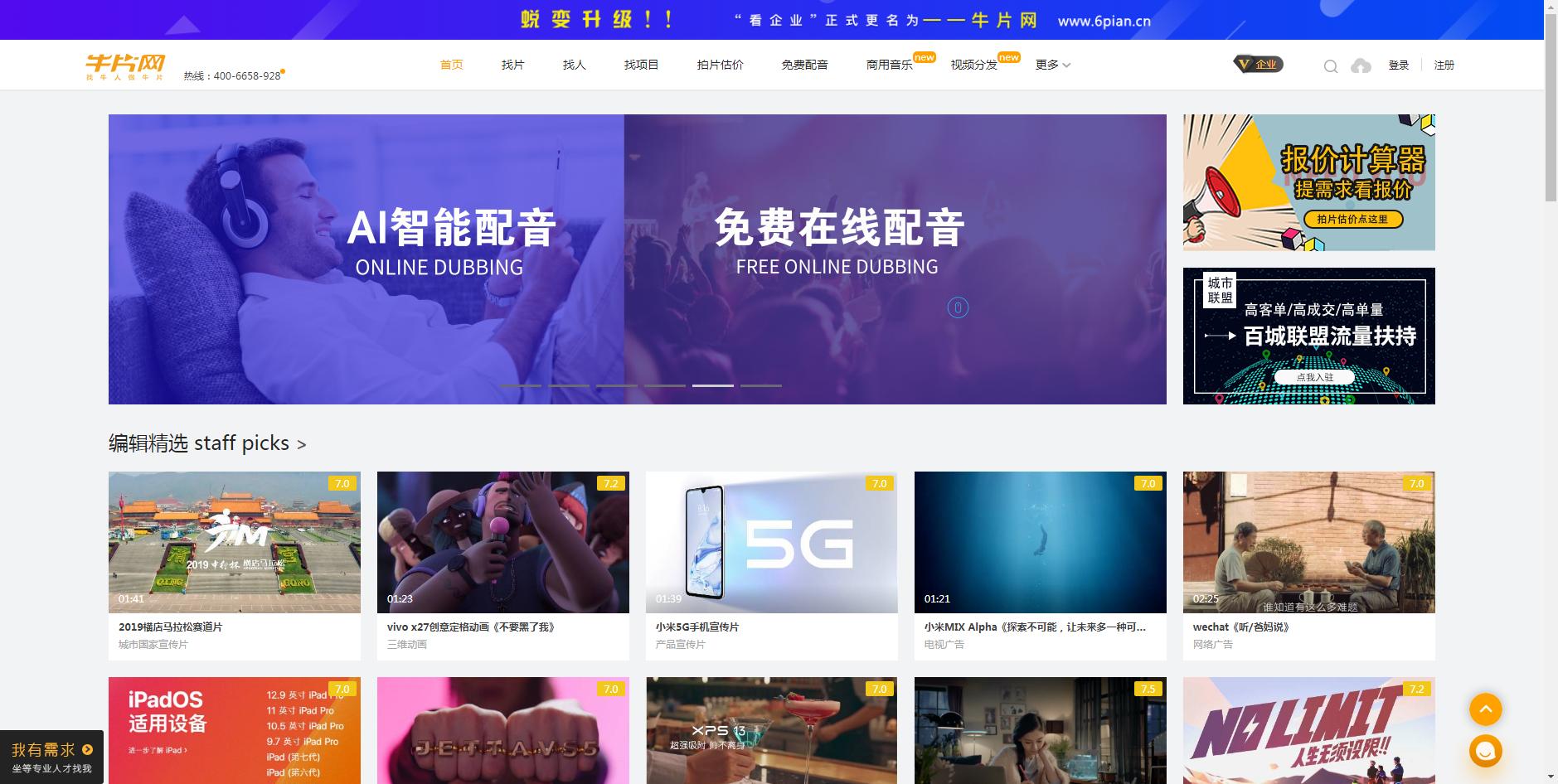Screen dimensions: 1558x784
Task: Click the 城市国家宣传片 category tag
Action: [153, 645]
